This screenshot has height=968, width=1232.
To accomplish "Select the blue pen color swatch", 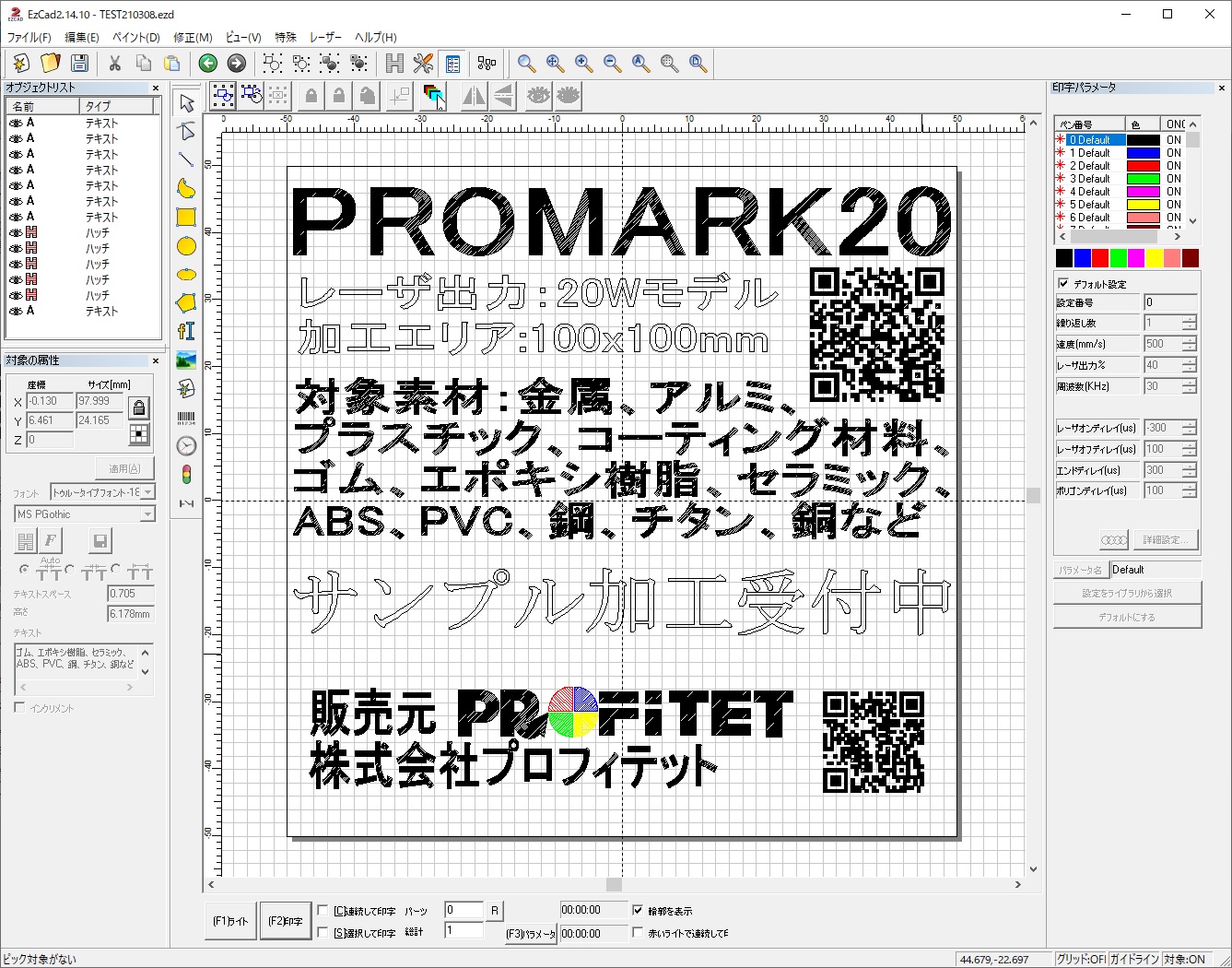I will click(x=1082, y=258).
